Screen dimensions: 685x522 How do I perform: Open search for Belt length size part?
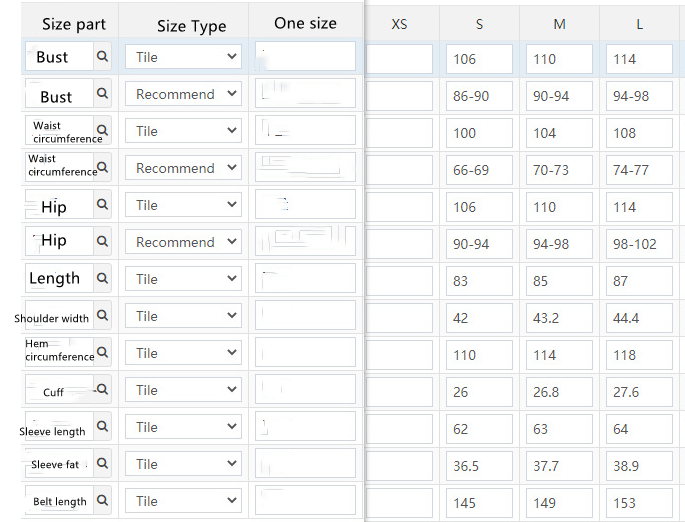click(102, 501)
